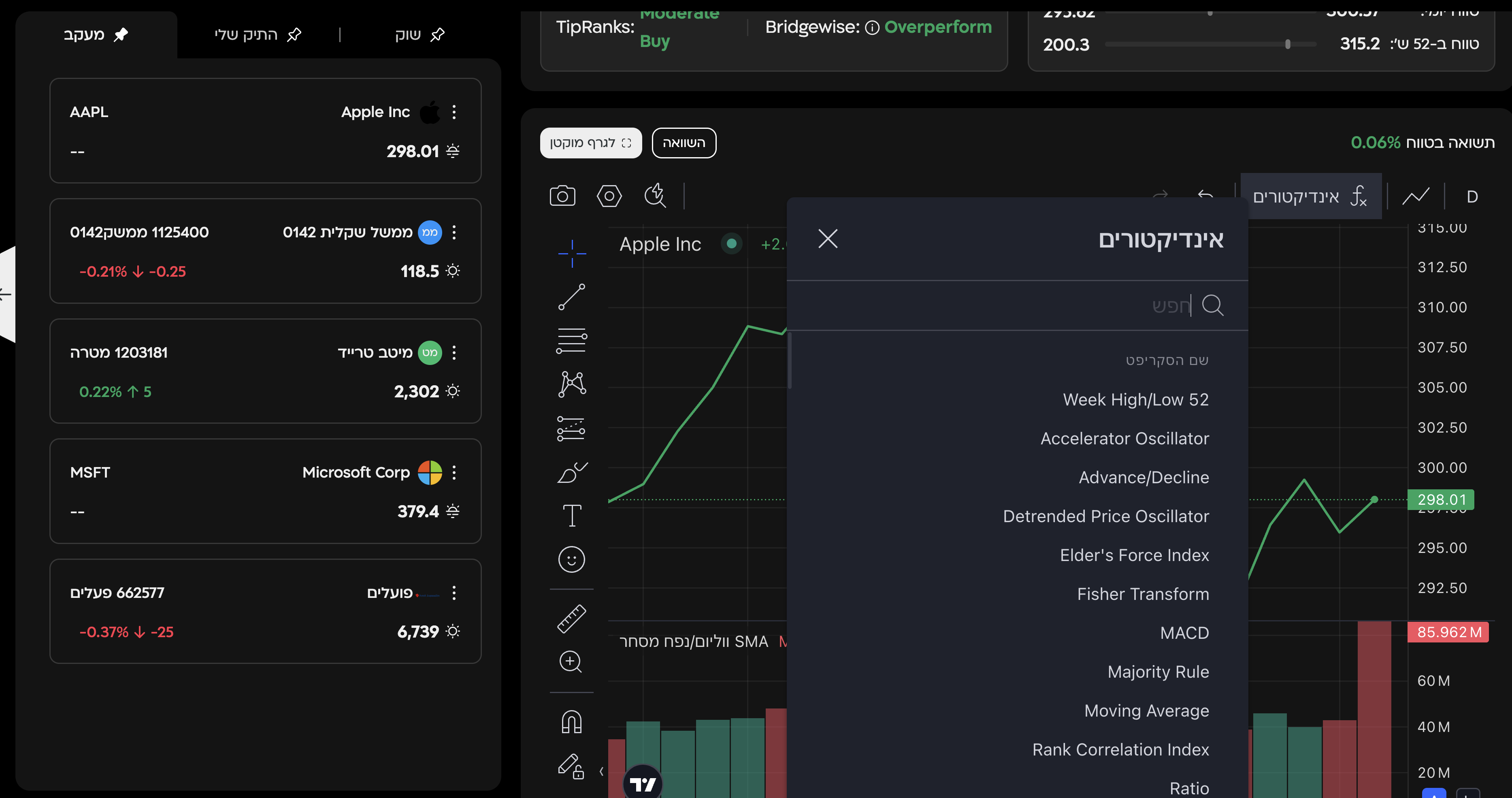
Task: Click the Bridgewise Overperform rating
Action: click(x=938, y=27)
